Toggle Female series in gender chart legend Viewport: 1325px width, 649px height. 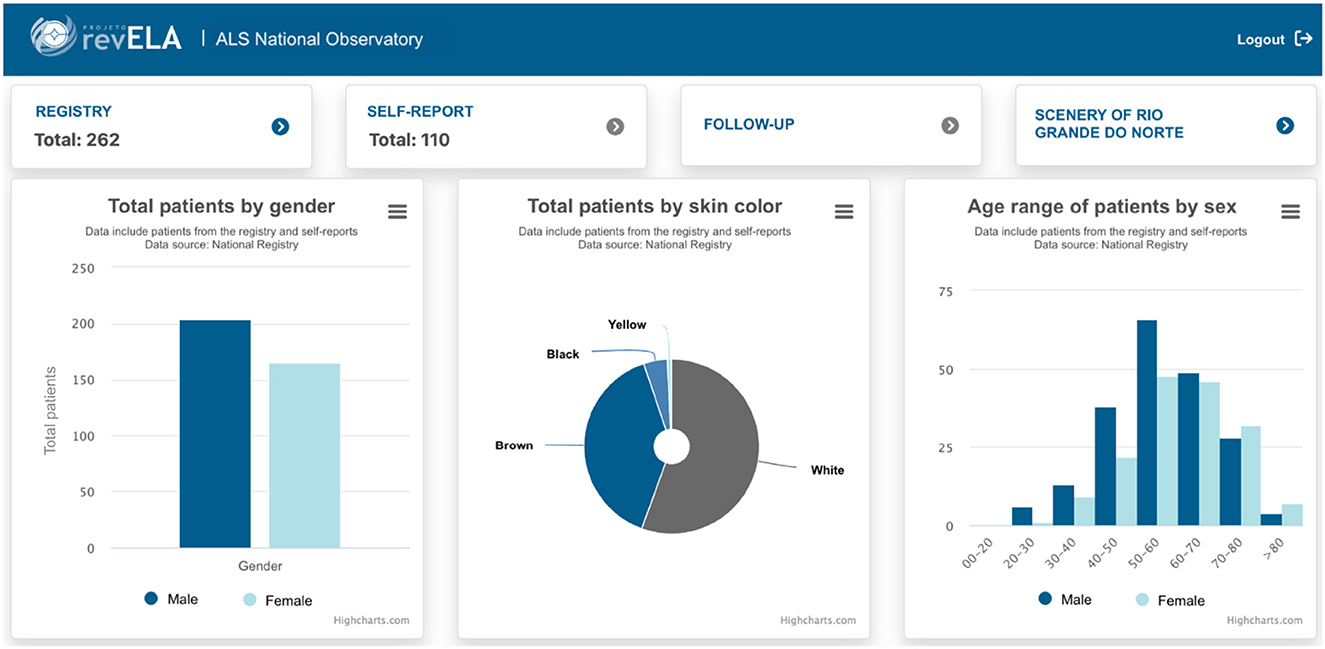(277, 600)
